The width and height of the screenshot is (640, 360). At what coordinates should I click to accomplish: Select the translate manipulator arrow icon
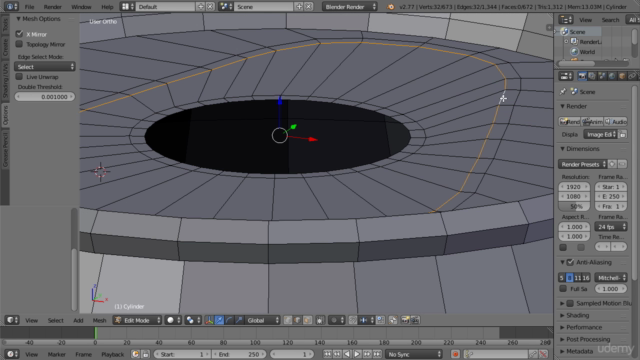tap(219, 320)
